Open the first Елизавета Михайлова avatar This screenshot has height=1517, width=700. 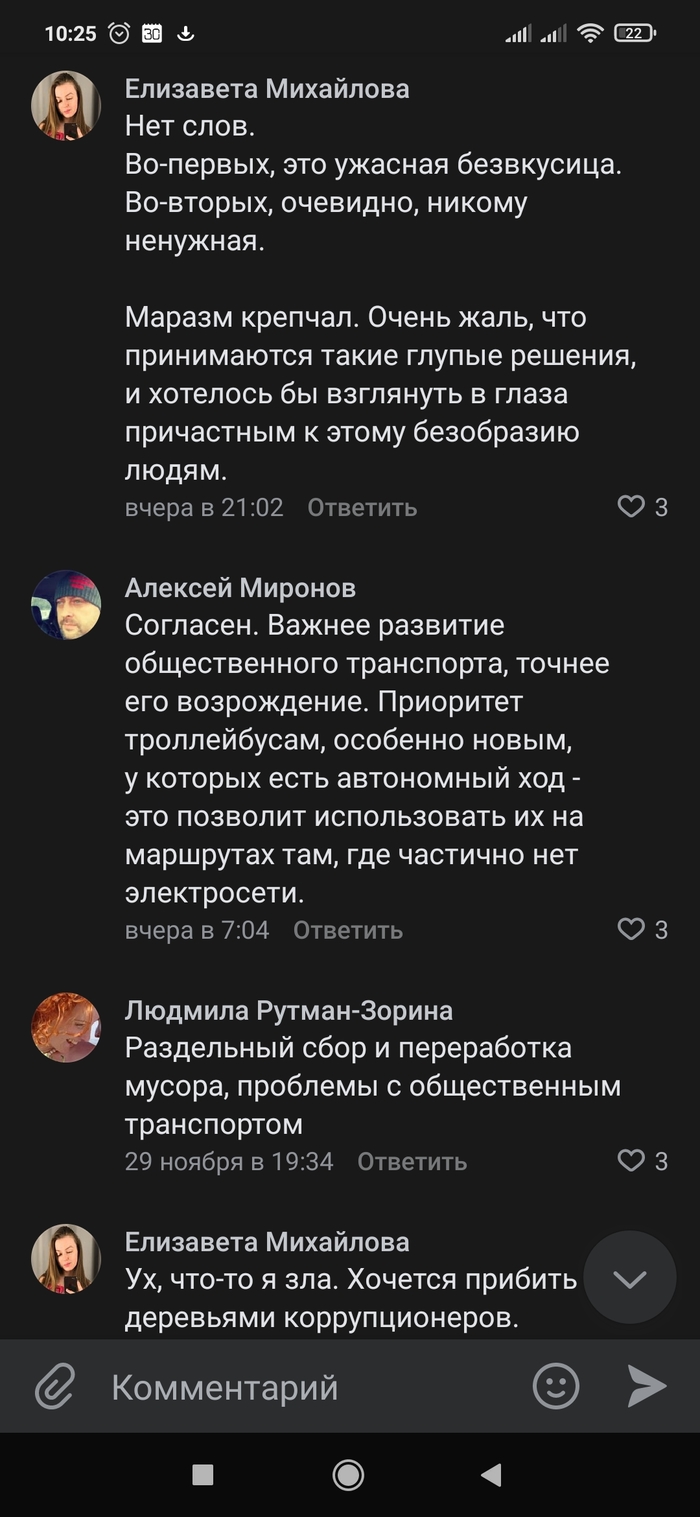66,105
